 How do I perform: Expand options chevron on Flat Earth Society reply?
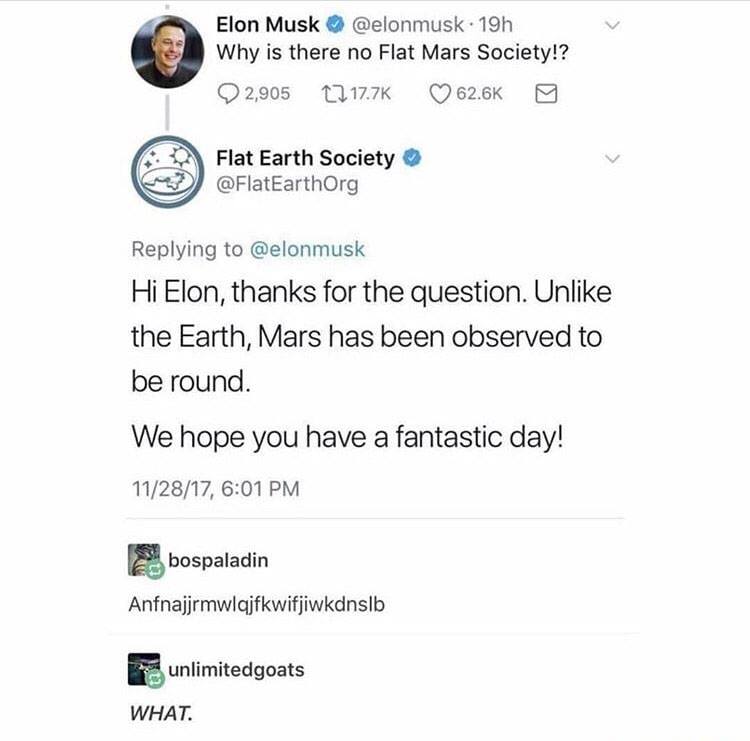[615, 158]
